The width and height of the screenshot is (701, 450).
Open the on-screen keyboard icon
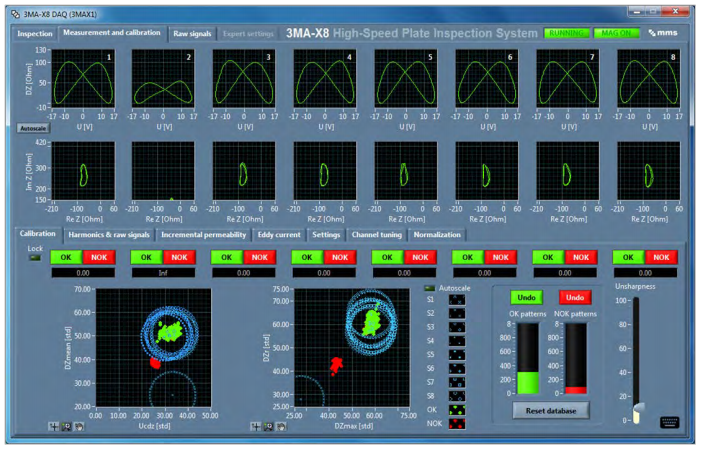[669, 422]
